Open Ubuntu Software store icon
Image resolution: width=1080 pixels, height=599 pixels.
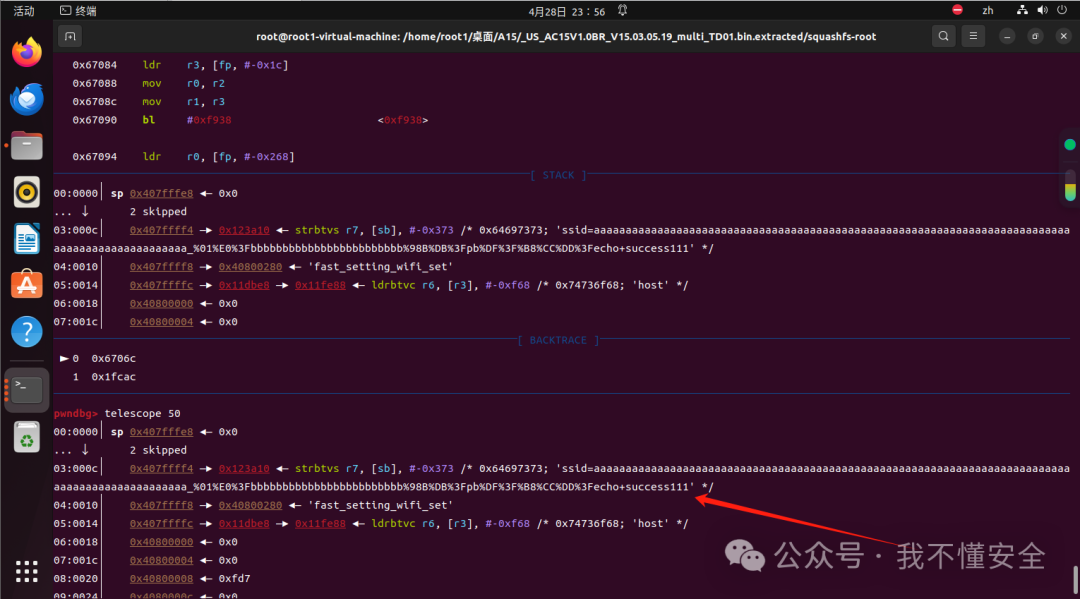coord(27,285)
